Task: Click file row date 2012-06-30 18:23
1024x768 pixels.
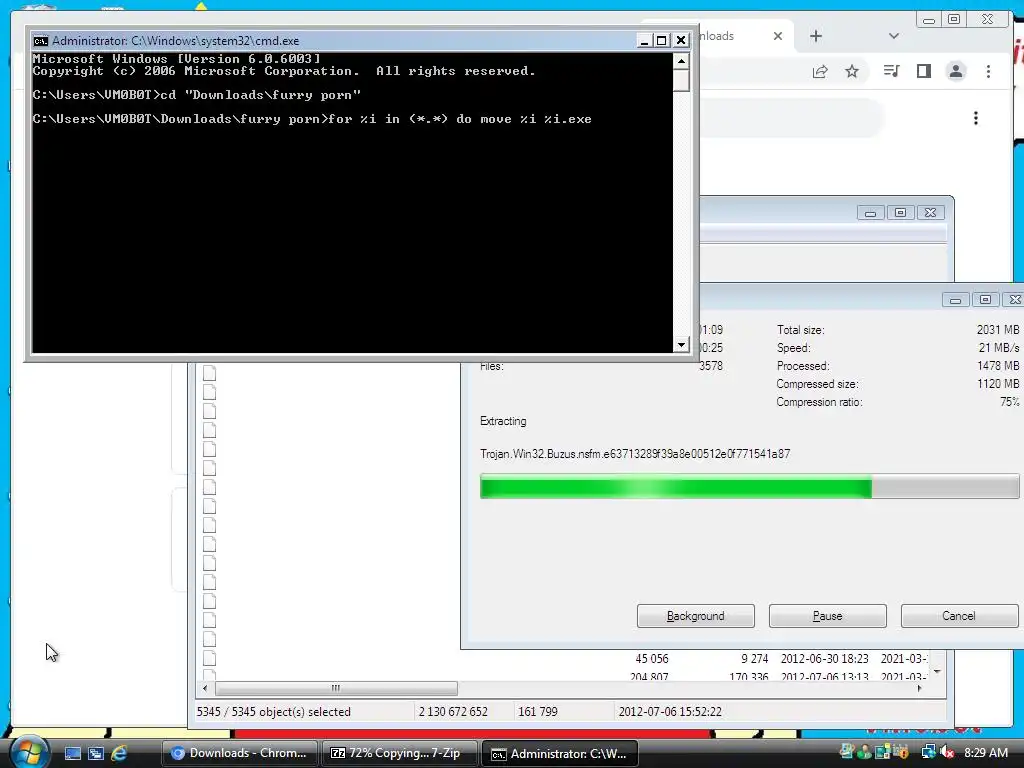Action: pyautogui.click(x=824, y=659)
